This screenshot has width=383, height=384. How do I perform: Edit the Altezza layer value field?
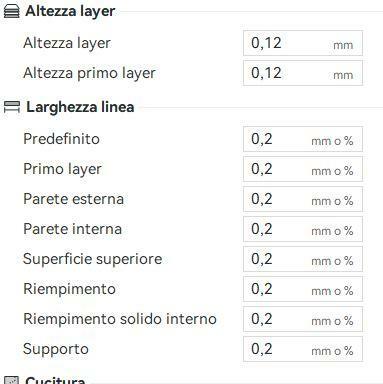tap(303, 43)
